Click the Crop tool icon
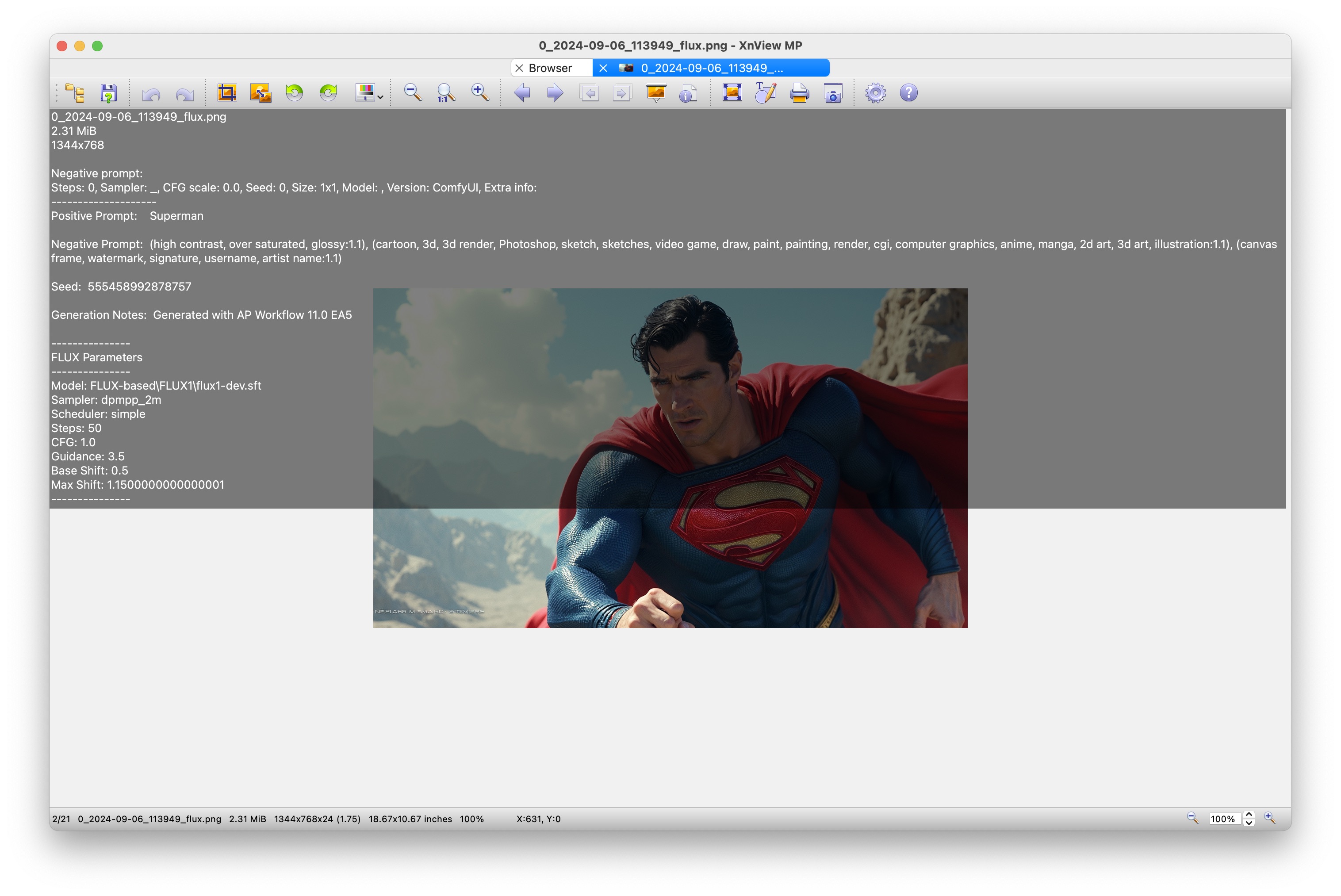 [x=227, y=92]
